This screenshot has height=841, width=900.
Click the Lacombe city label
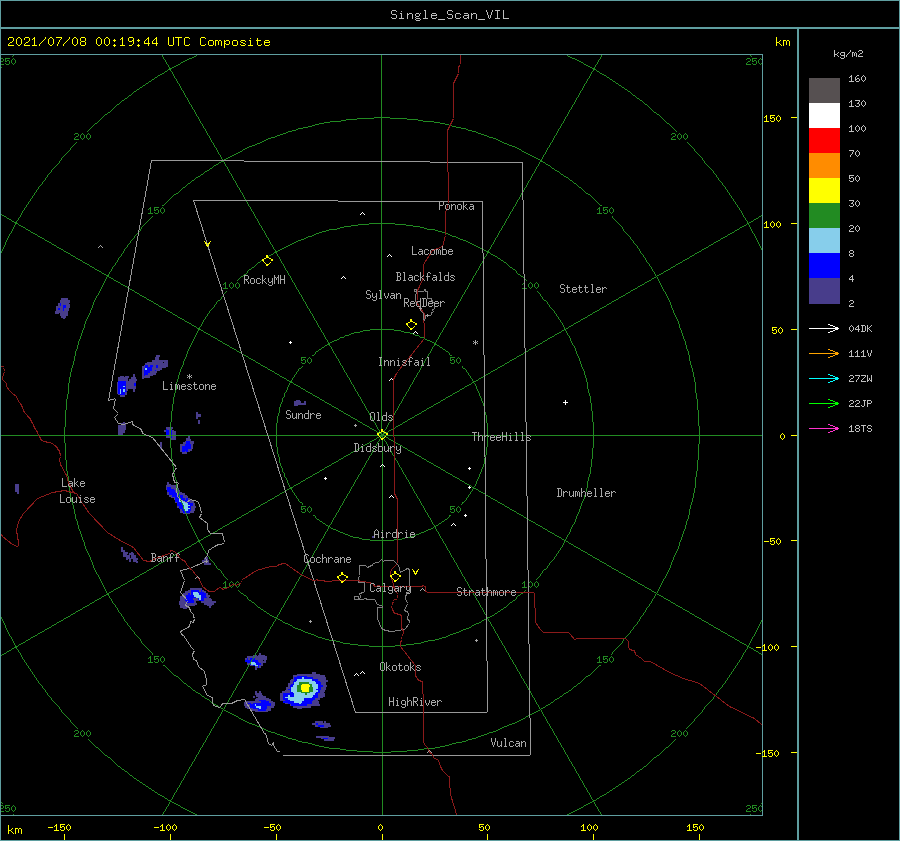[x=432, y=251]
